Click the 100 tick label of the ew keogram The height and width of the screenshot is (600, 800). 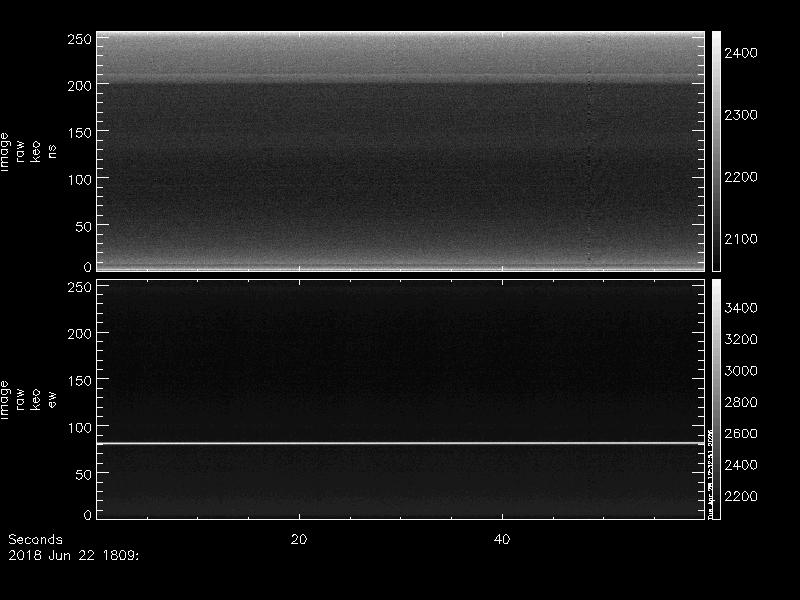pyautogui.click(x=79, y=428)
